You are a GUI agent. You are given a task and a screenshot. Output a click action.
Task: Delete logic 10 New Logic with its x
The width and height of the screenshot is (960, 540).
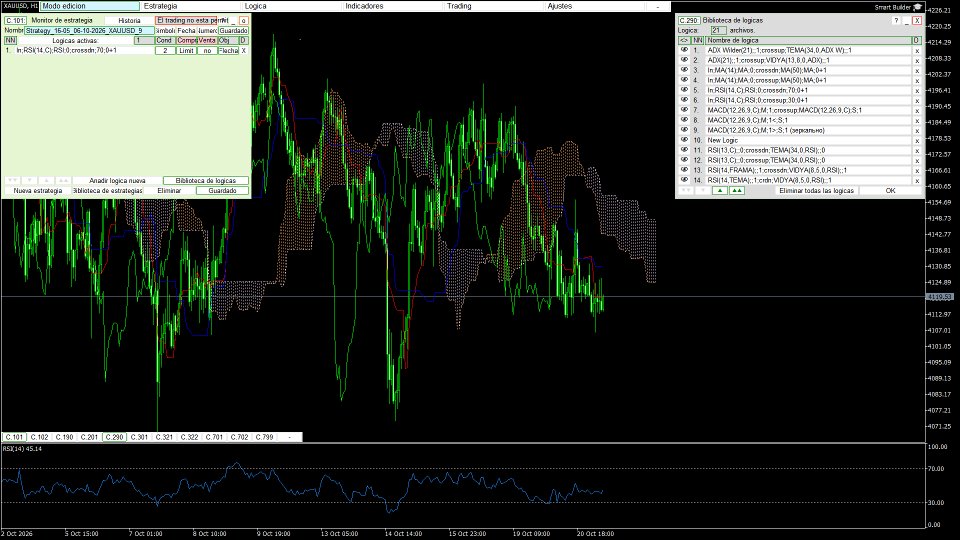(x=917, y=141)
